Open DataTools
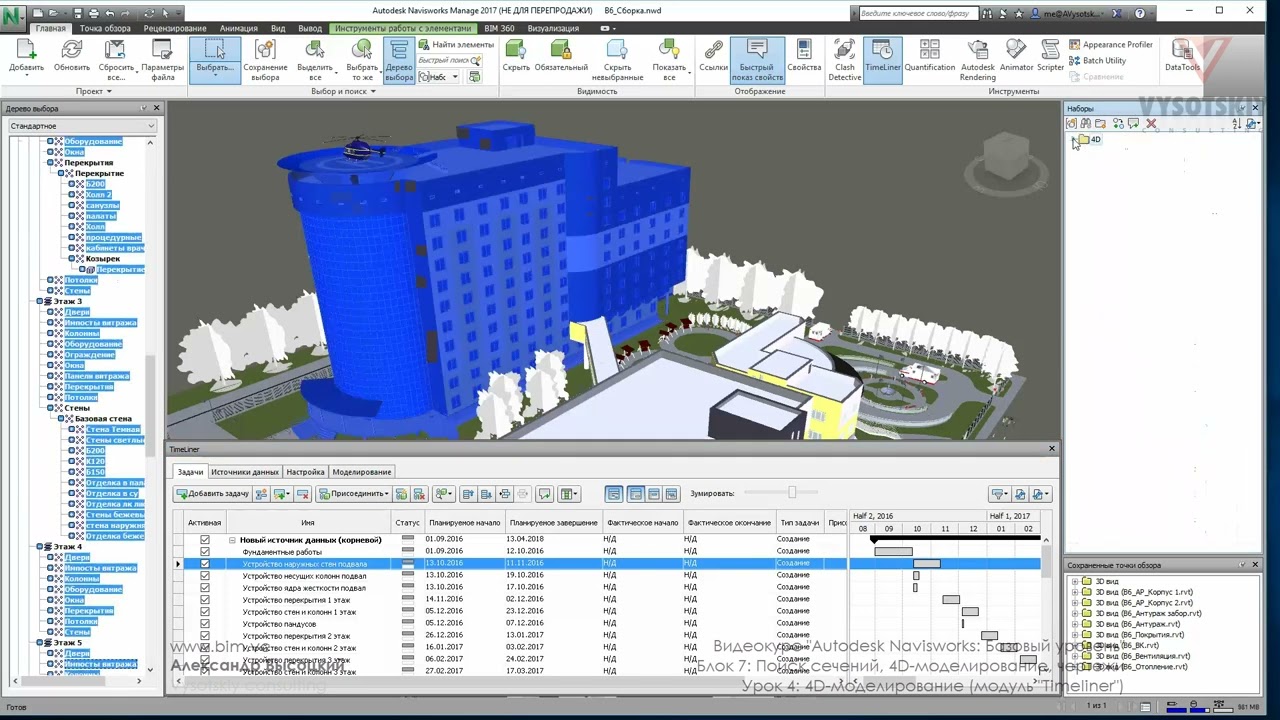Image resolution: width=1280 pixels, height=720 pixels. [x=1182, y=56]
